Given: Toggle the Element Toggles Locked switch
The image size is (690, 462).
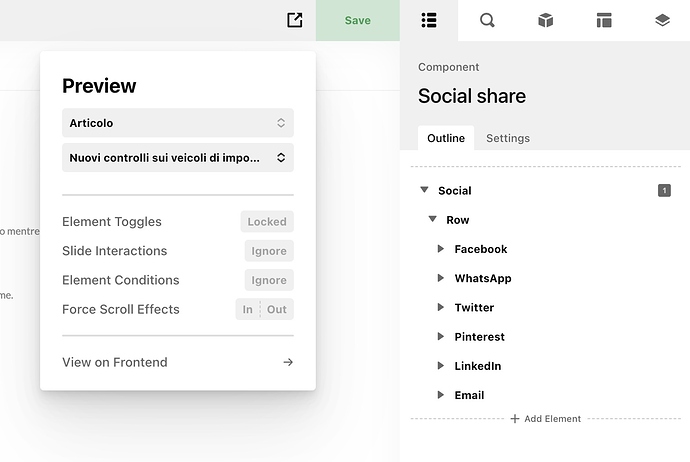Looking at the screenshot, I should click(x=267, y=222).
